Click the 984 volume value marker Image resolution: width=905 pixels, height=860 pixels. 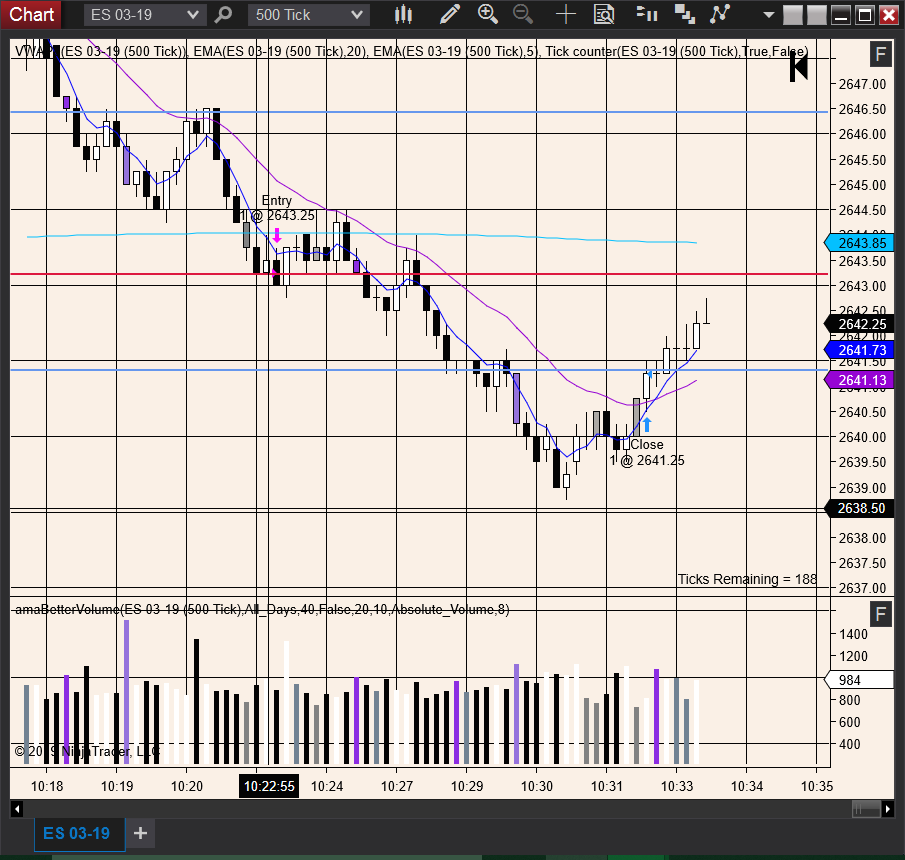pos(859,680)
